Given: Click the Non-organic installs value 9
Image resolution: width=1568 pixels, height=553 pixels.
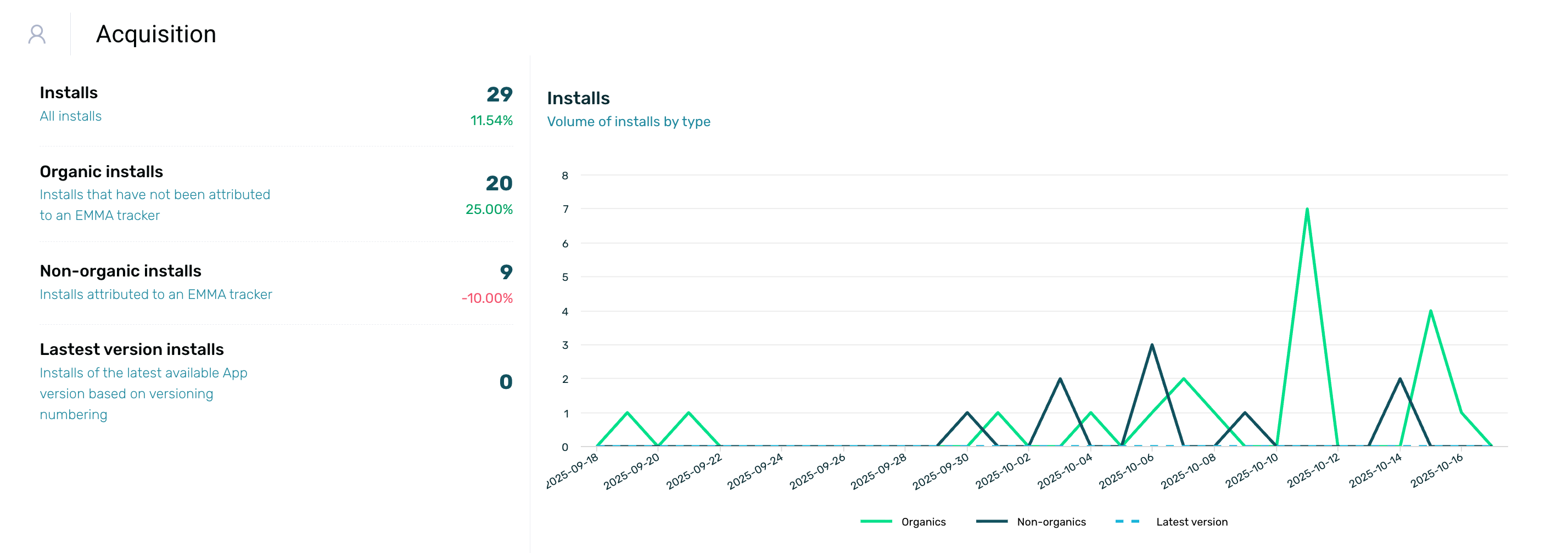Looking at the screenshot, I should pos(506,272).
